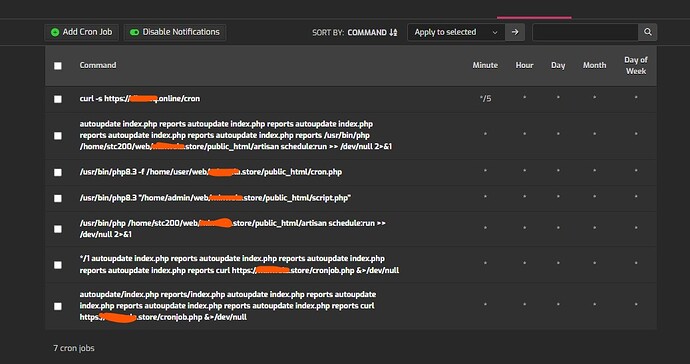Viewport: 690px width, 364px height.
Task: Change the sort by COMMAND option
Action: click(372, 33)
